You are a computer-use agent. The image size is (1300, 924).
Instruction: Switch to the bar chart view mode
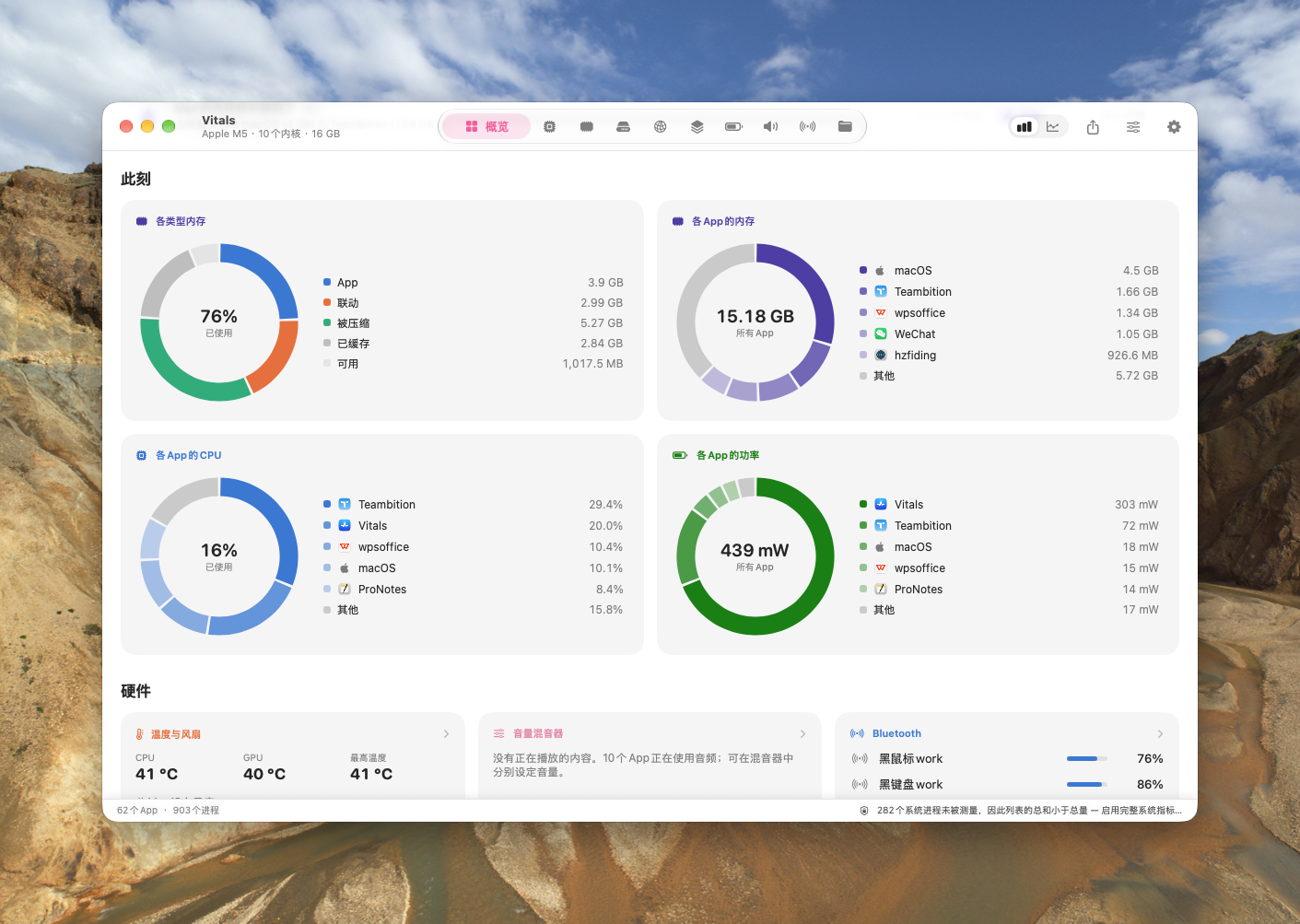(1025, 127)
